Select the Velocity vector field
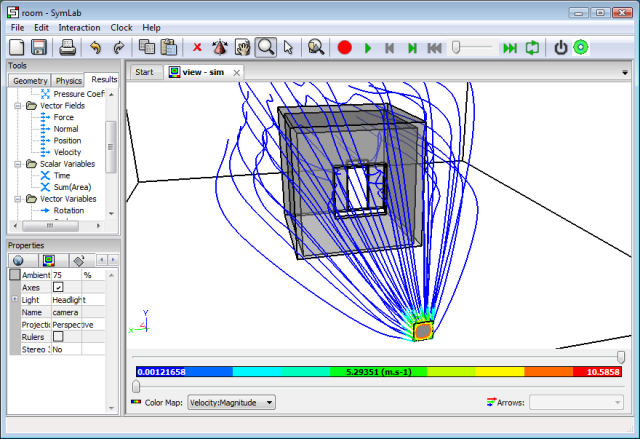Screen dimensions: 640x439 coord(67,152)
